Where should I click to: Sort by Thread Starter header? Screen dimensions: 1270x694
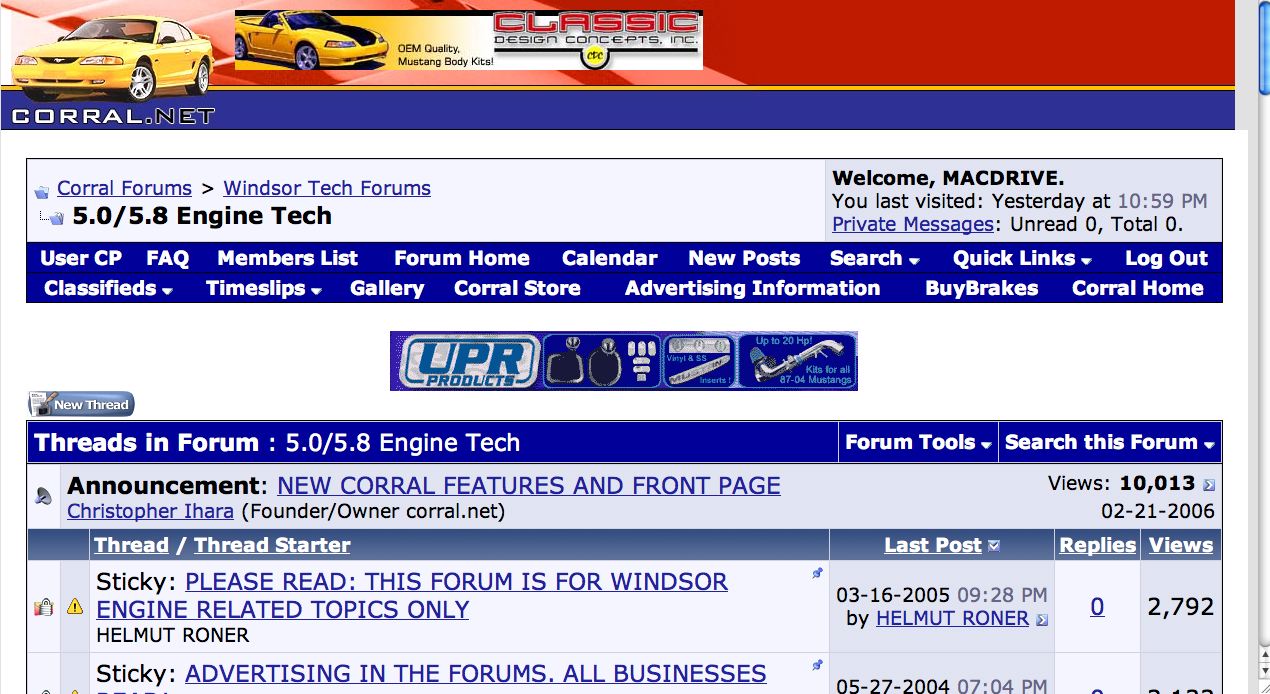click(x=272, y=545)
